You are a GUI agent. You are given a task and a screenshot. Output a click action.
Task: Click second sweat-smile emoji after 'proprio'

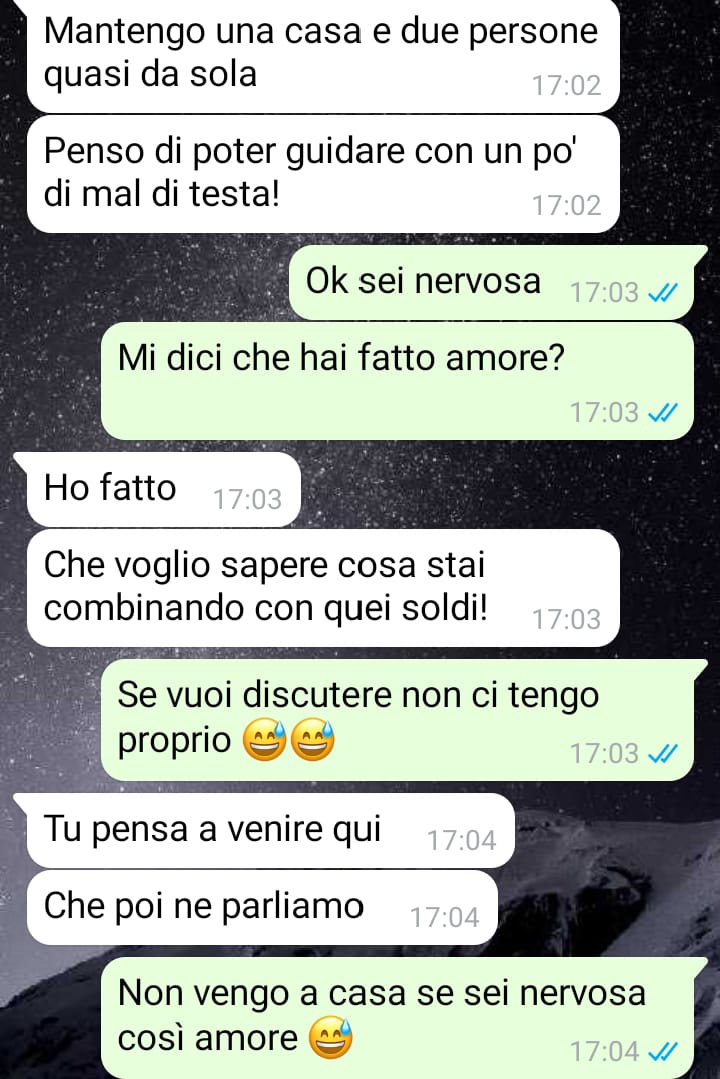pyautogui.click(x=313, y=740)
